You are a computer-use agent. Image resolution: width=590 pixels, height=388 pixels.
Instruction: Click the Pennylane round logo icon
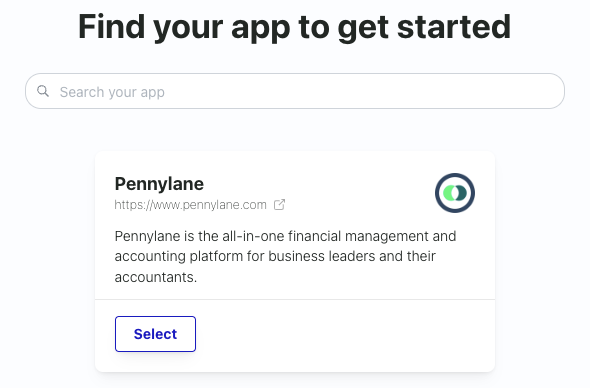(455, 193)
